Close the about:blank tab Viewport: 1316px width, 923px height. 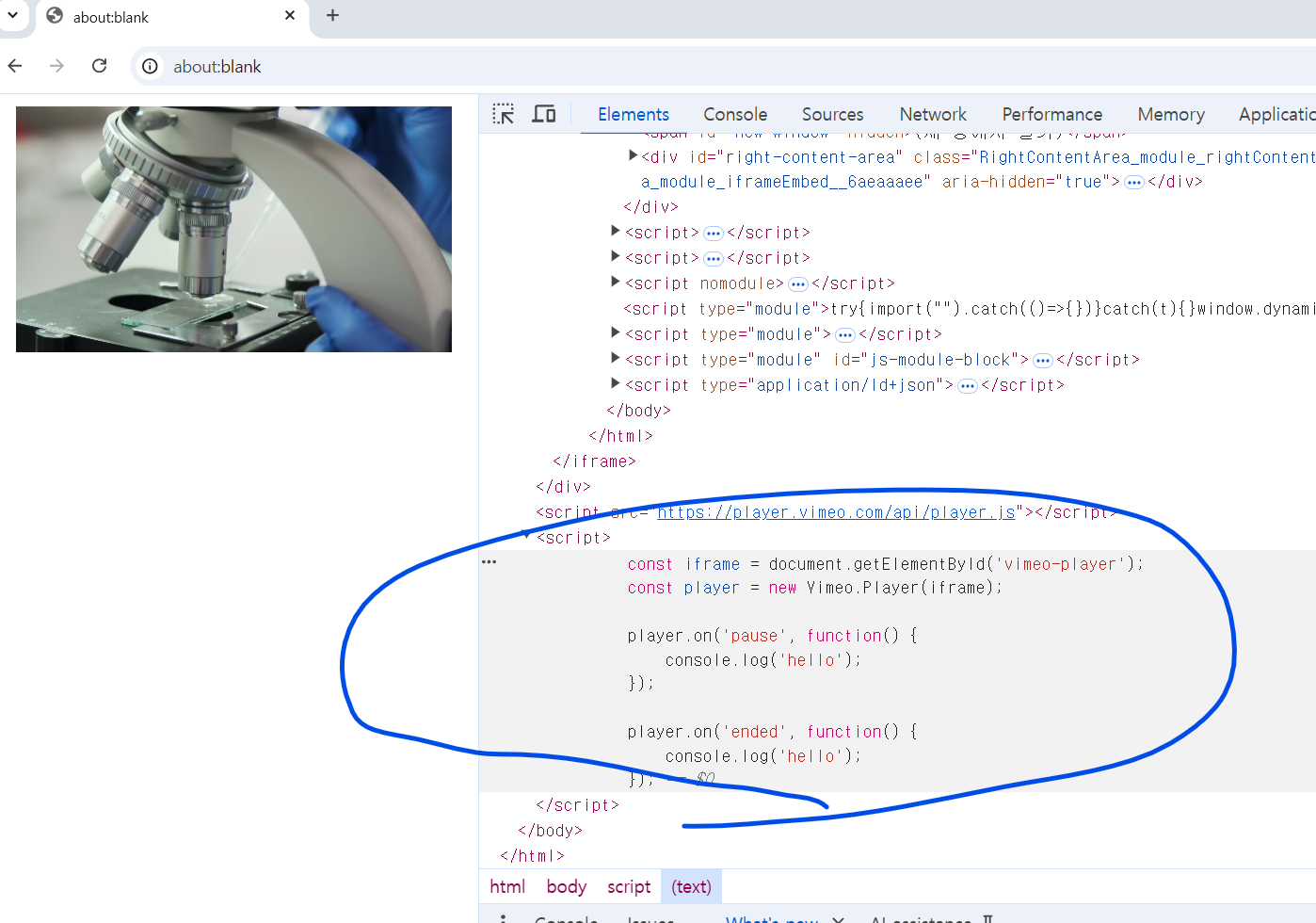coord(290,15)
